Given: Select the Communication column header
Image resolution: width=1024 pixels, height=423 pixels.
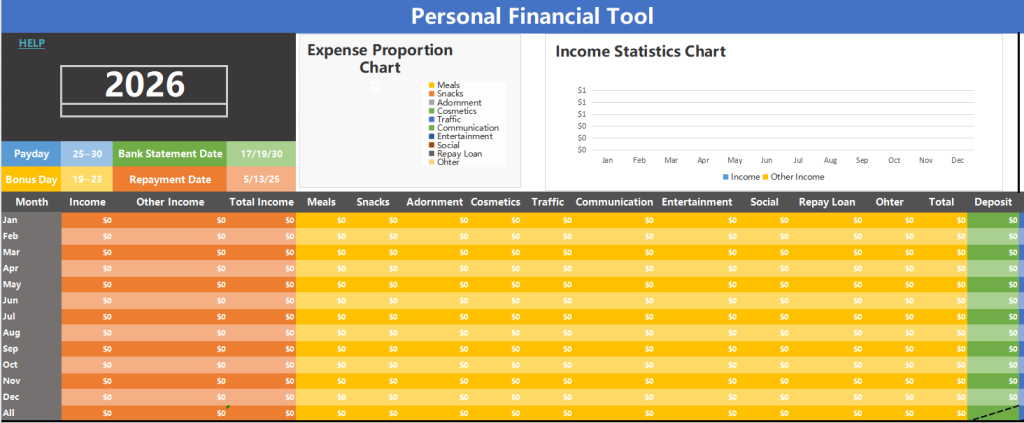Looking at the screenshot, I should click(x=613, y=201).
